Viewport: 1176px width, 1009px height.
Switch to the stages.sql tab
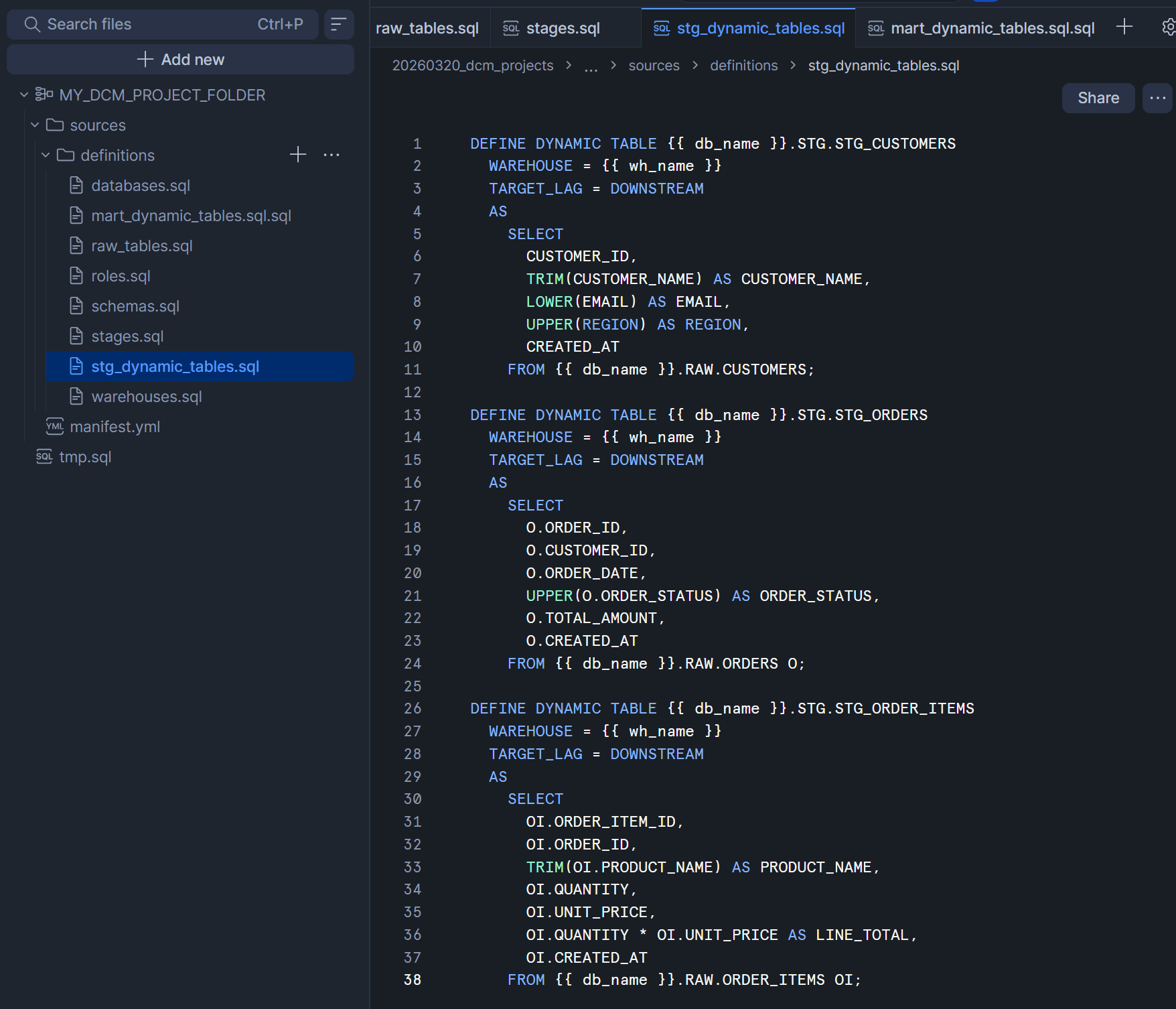click(x=563, y=28)
